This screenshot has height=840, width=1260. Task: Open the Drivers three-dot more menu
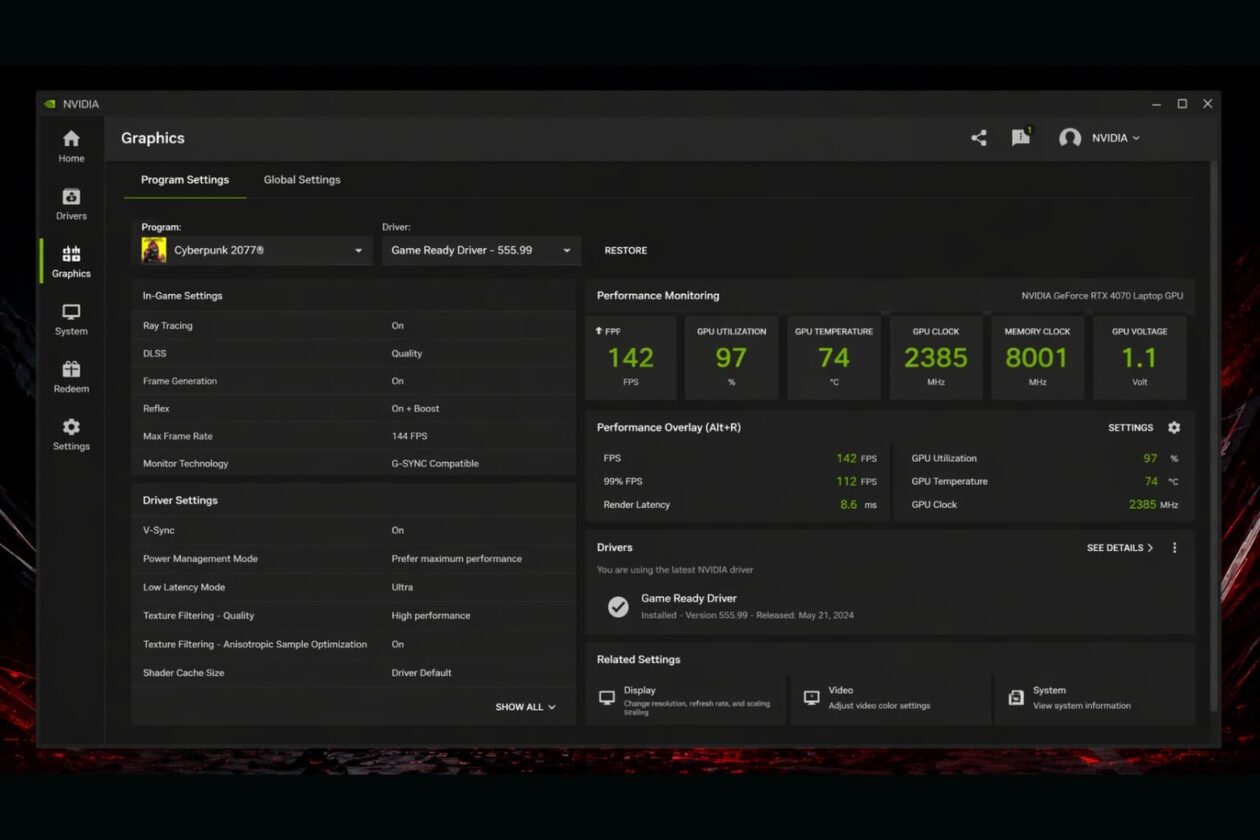[x=1175, y=548]
